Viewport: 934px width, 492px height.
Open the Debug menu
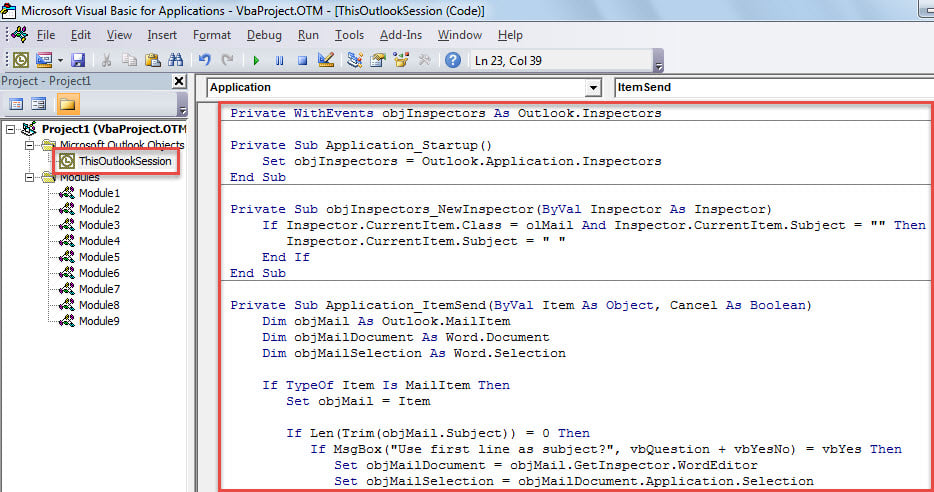(x=264, y=35)
